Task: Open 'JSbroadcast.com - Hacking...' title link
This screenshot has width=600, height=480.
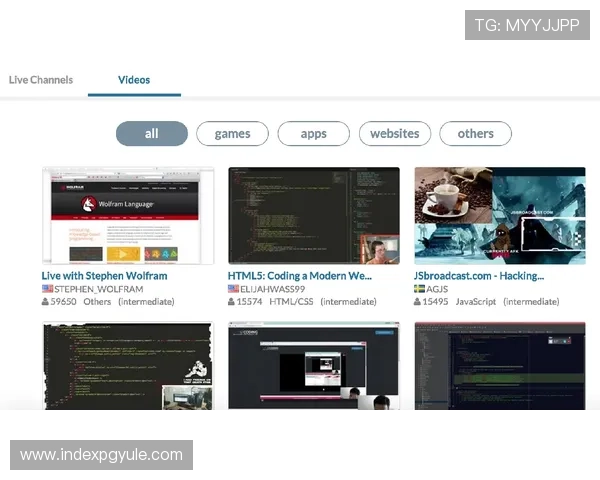Action: [478, 275]
